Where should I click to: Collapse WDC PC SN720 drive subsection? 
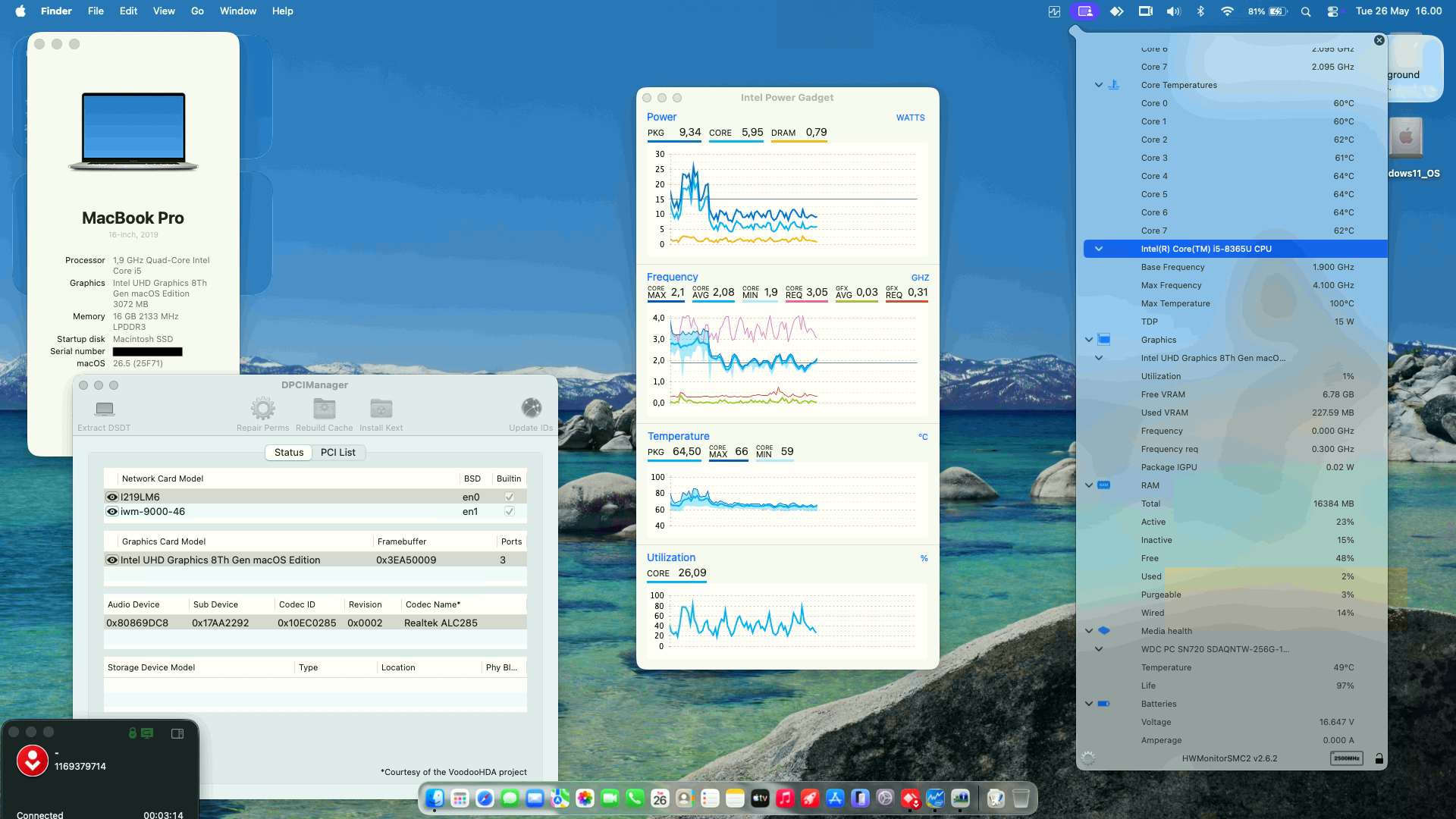tap(1098, 649)
